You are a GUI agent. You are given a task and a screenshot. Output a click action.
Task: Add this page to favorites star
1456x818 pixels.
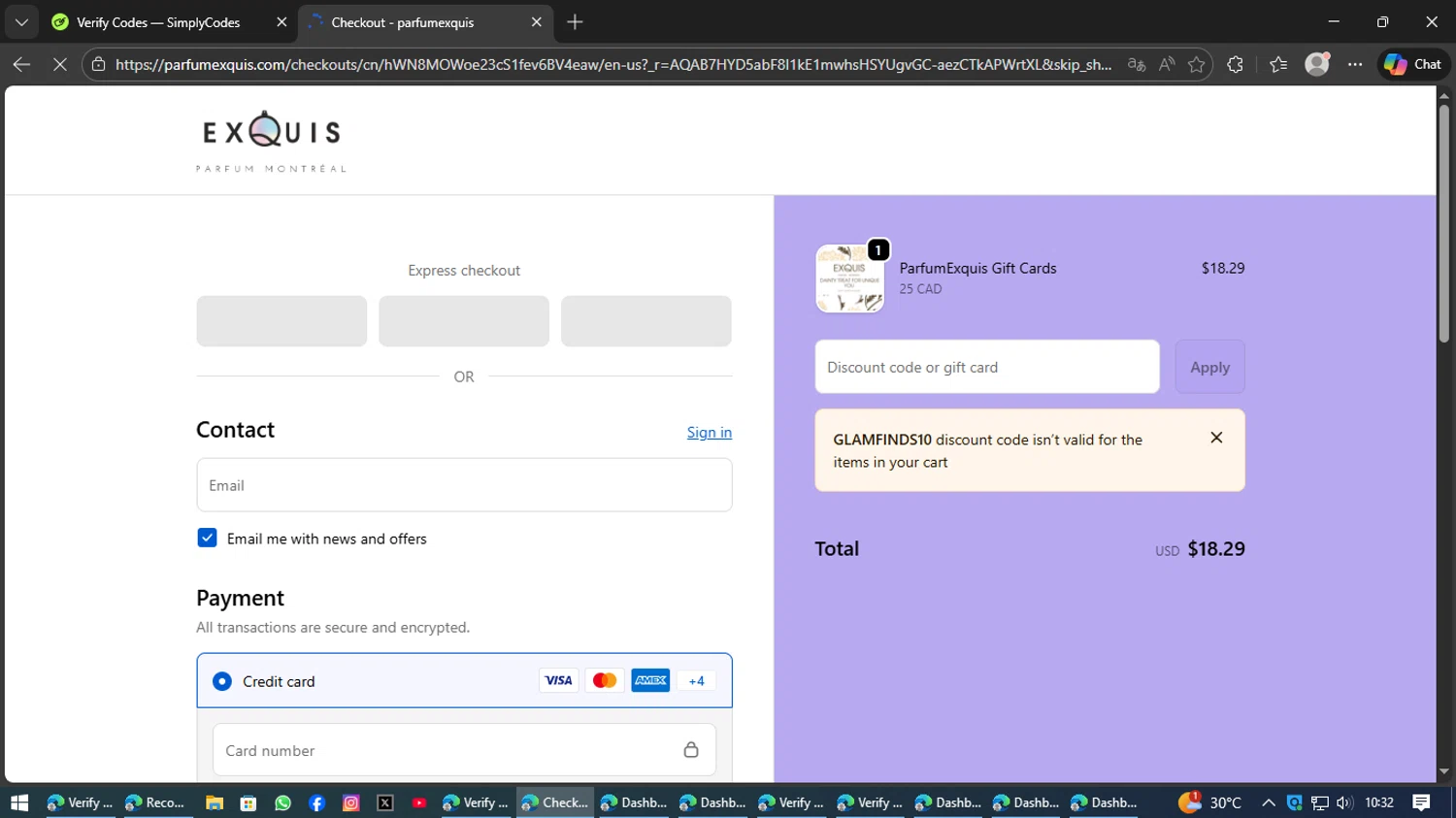(1196, 64)
